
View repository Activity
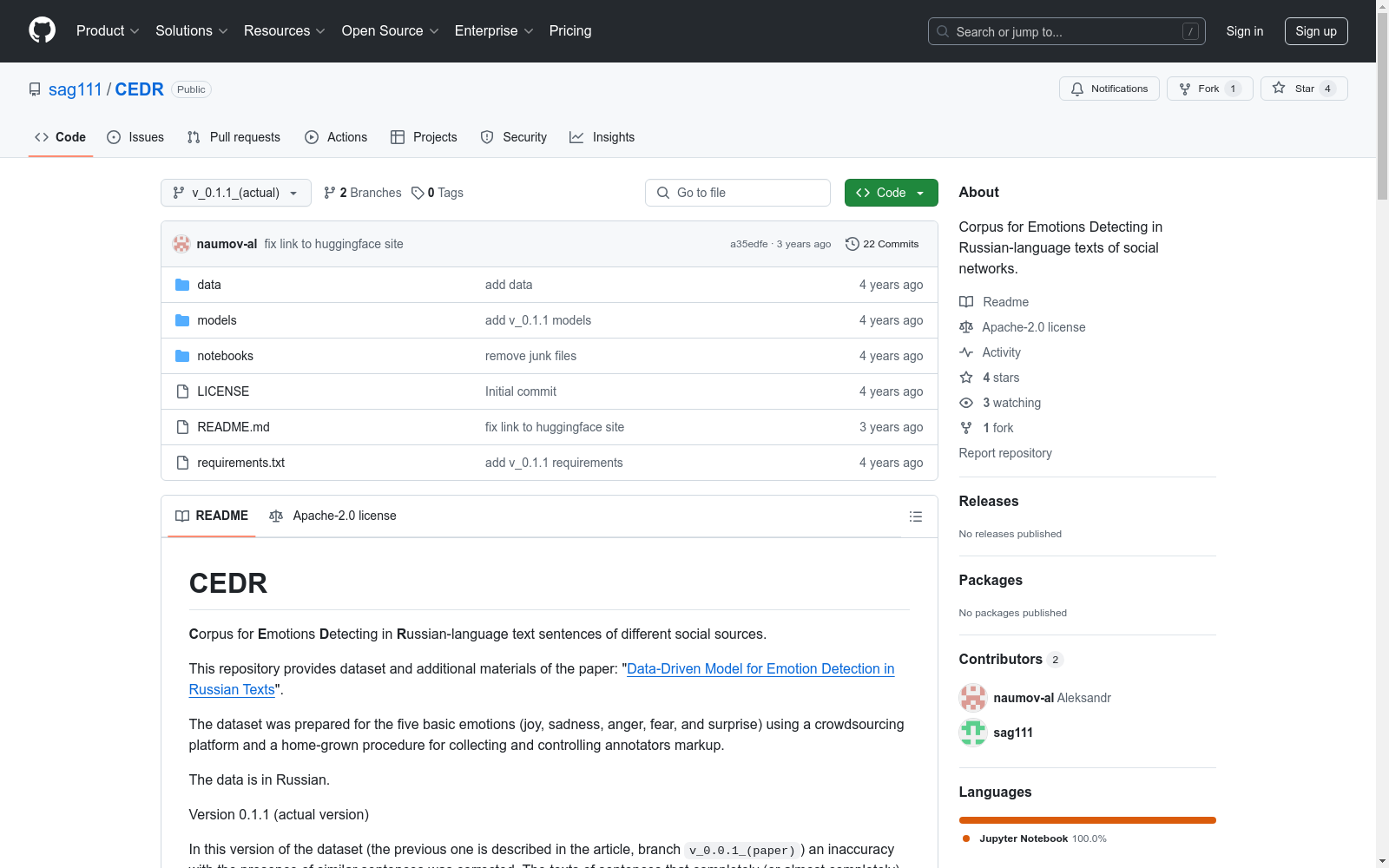pos(991,352)
